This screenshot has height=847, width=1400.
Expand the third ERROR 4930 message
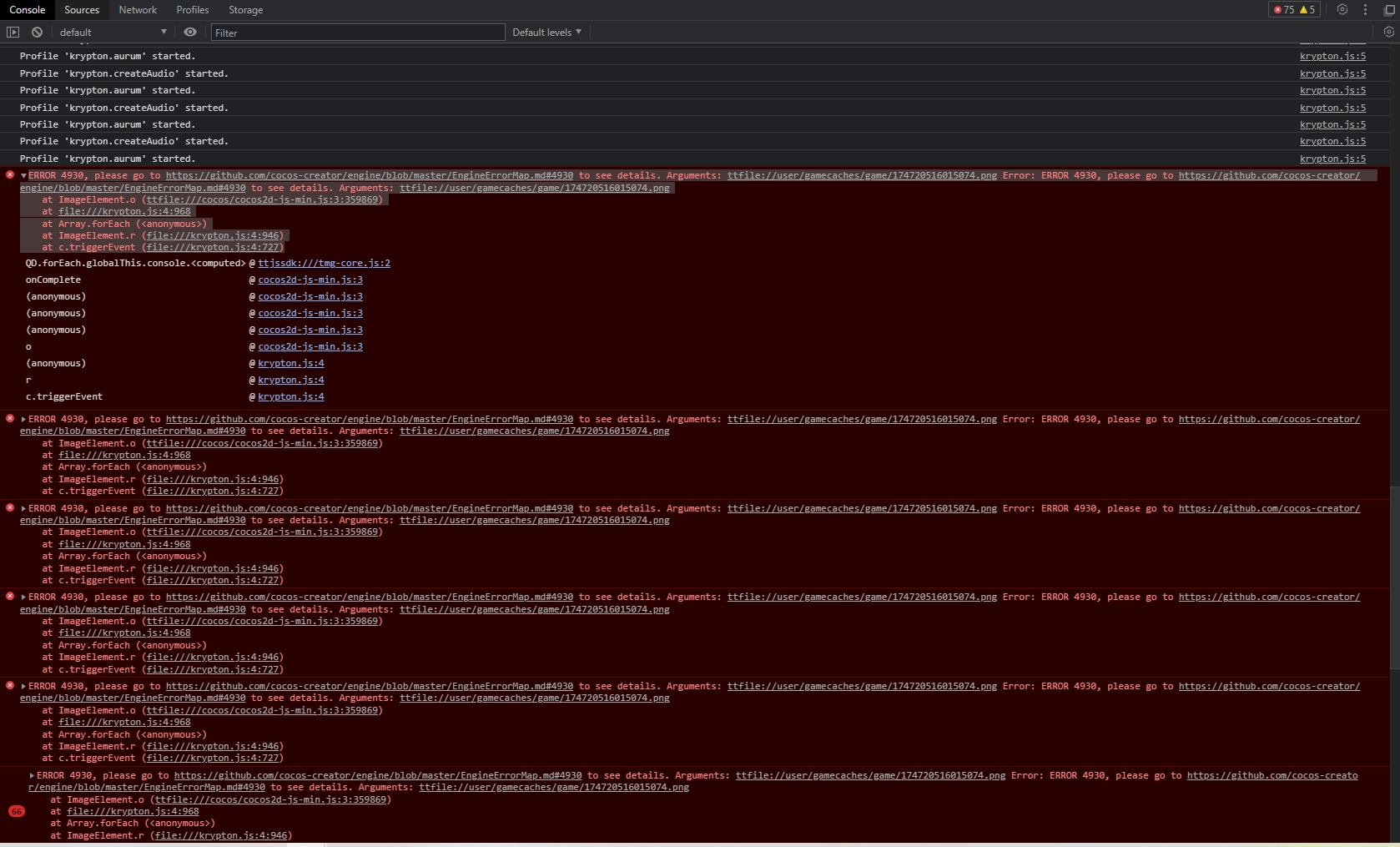(x=23, y=508)
